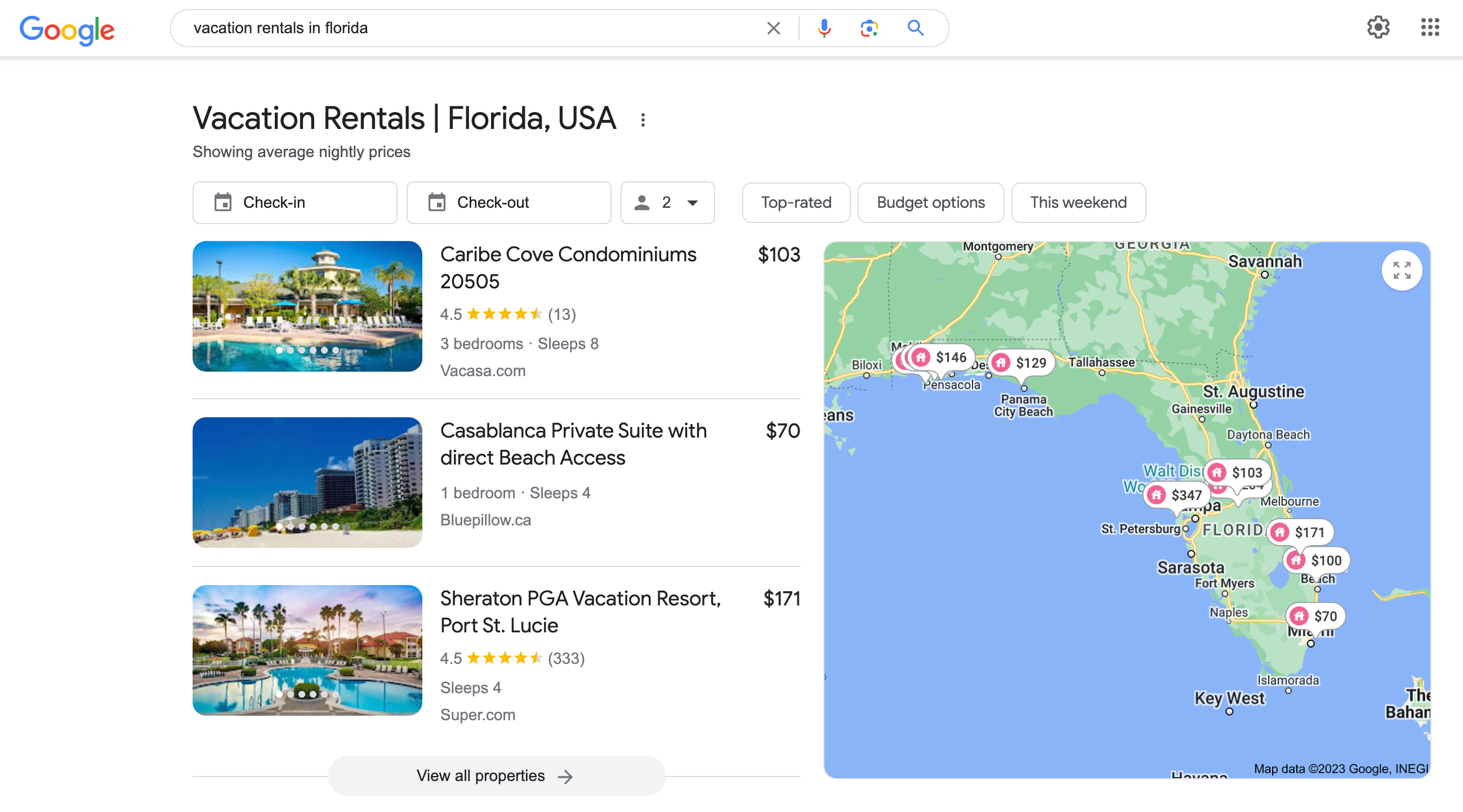Viewport: 1463px width, 812px height.
Task: Open Google apps with the grid icon
Action: 1429,27
